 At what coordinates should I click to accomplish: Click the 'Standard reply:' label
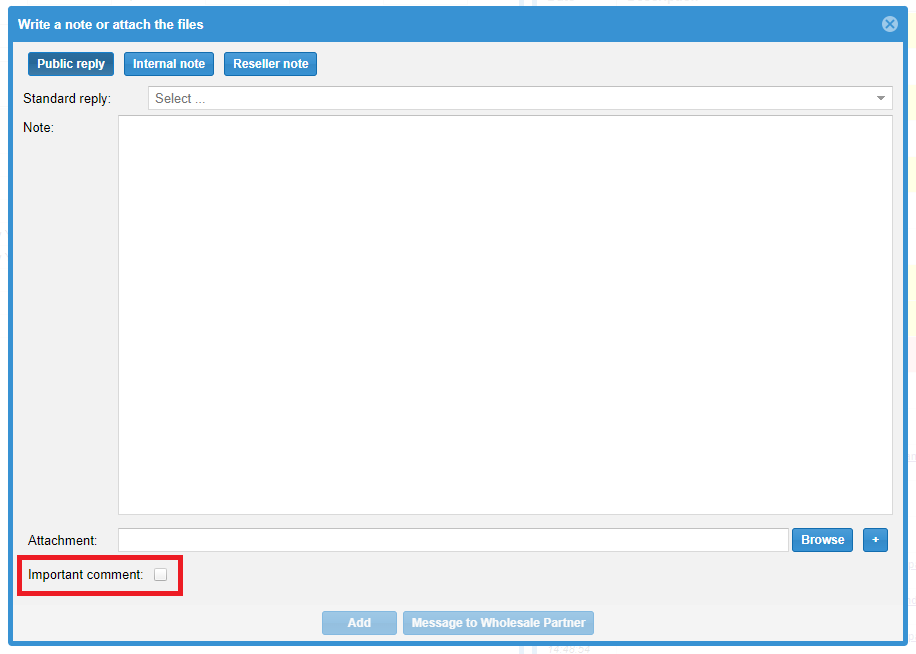pyautogui.click(x=67, y=99)
